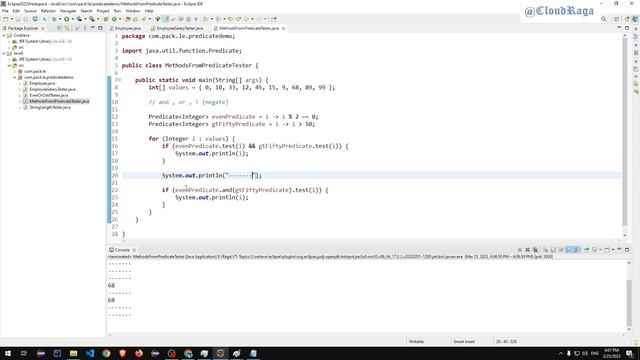Place cursor on code line 16
640x360 pixels.
tap(255, 146)
